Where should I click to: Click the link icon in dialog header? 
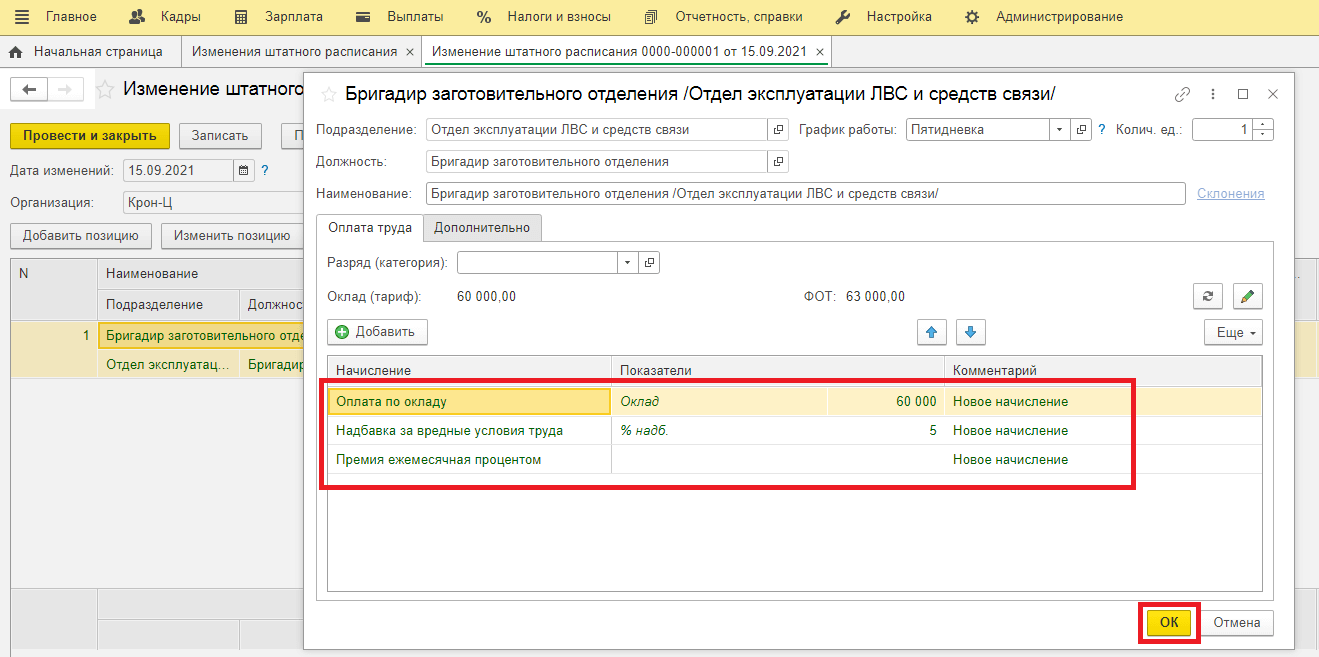(1182, 94)
